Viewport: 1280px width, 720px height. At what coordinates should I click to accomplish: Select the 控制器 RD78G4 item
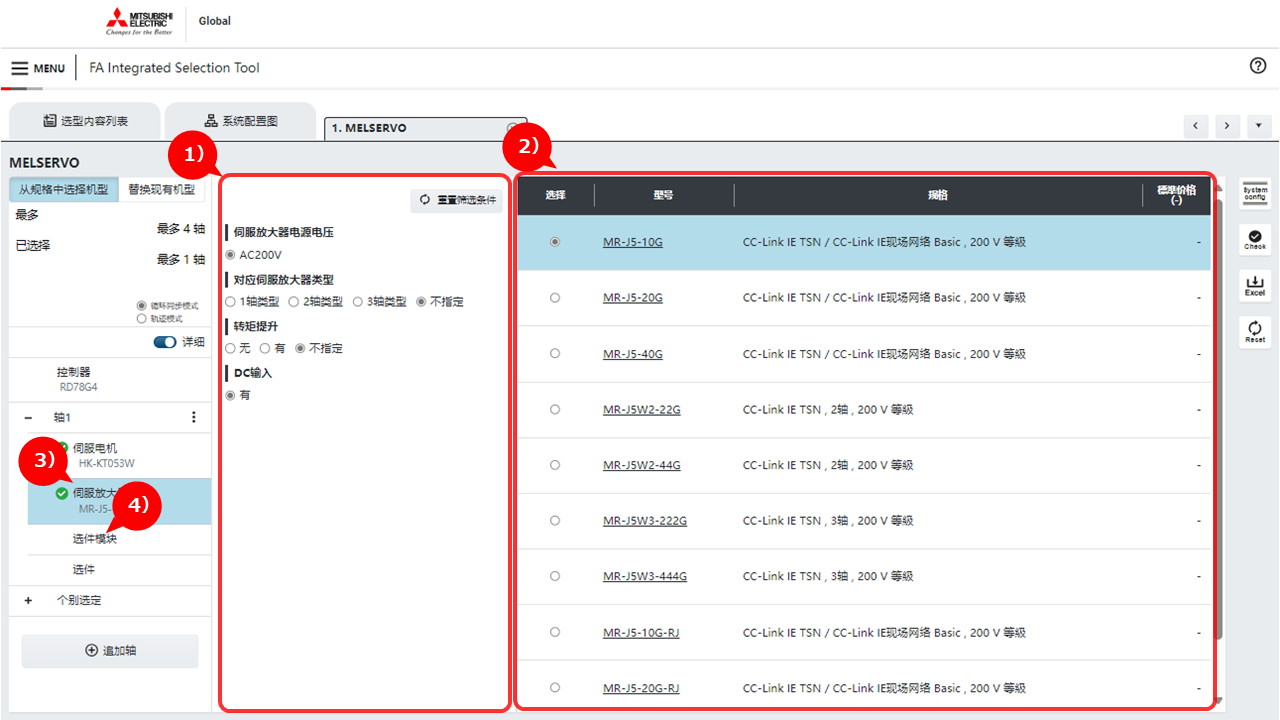coord(110,379)
